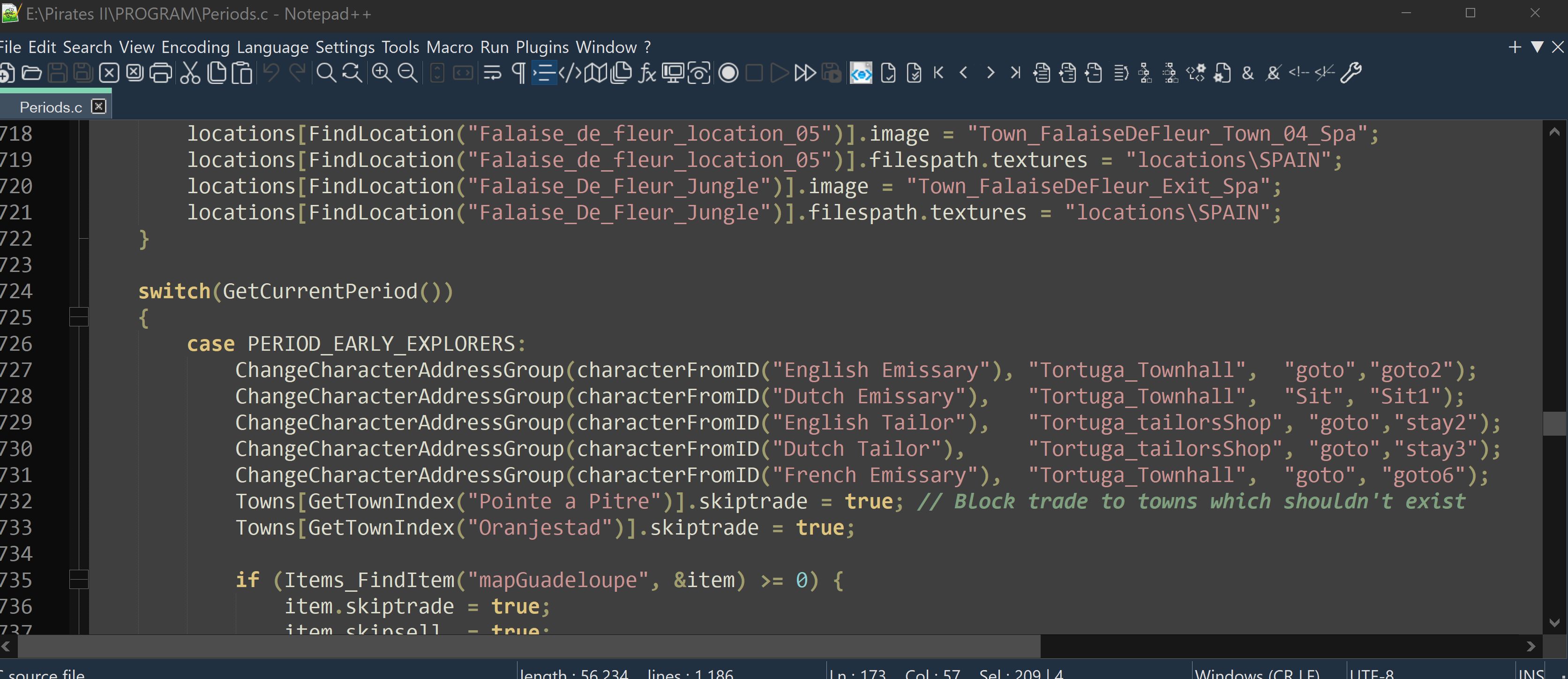Click the XML tree structure icon

coord(1145,73)
